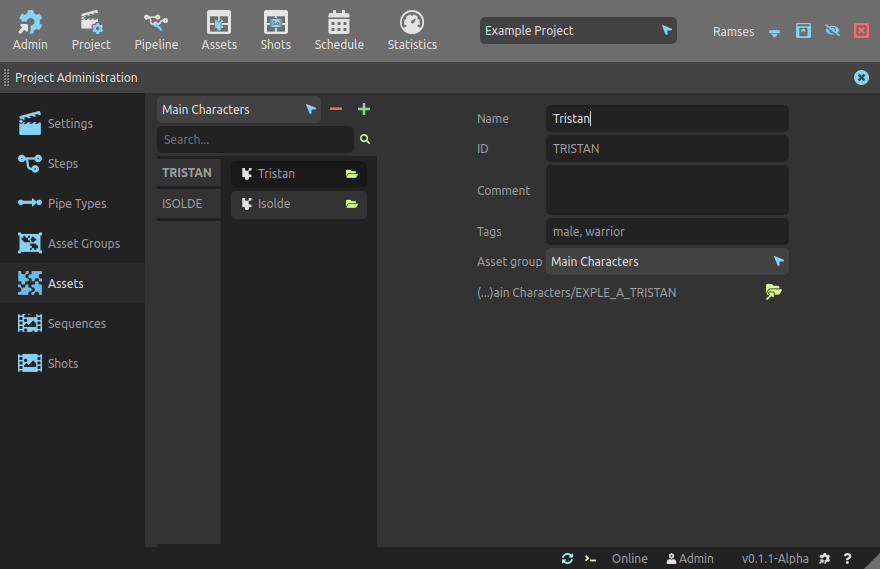Image resolution: width=880 pixels, height=569 pixels.
Task: Click the green plus to add asset
Action: click(x=364, y=109)
